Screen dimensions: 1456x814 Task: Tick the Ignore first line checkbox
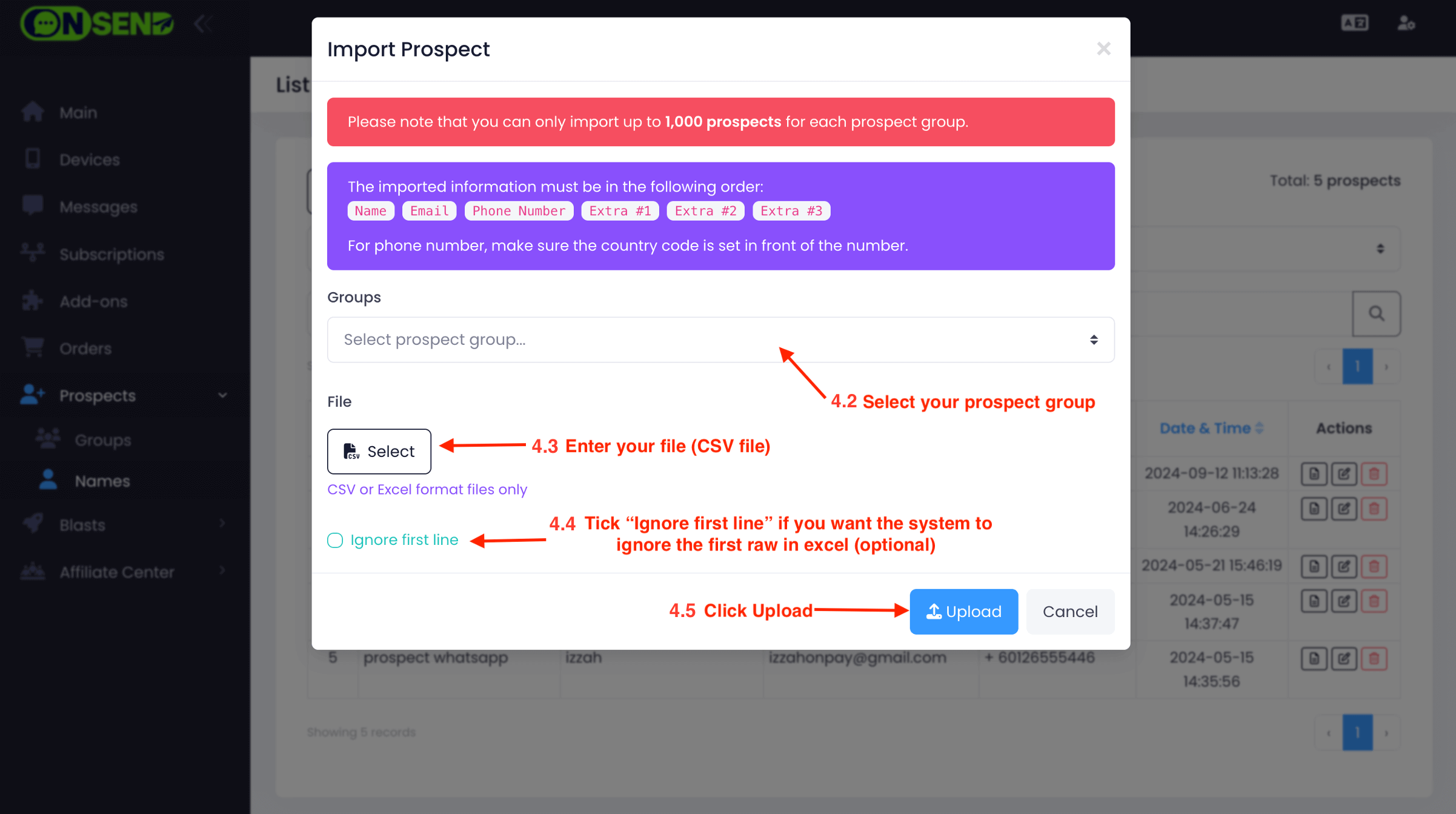coord(335,540)
